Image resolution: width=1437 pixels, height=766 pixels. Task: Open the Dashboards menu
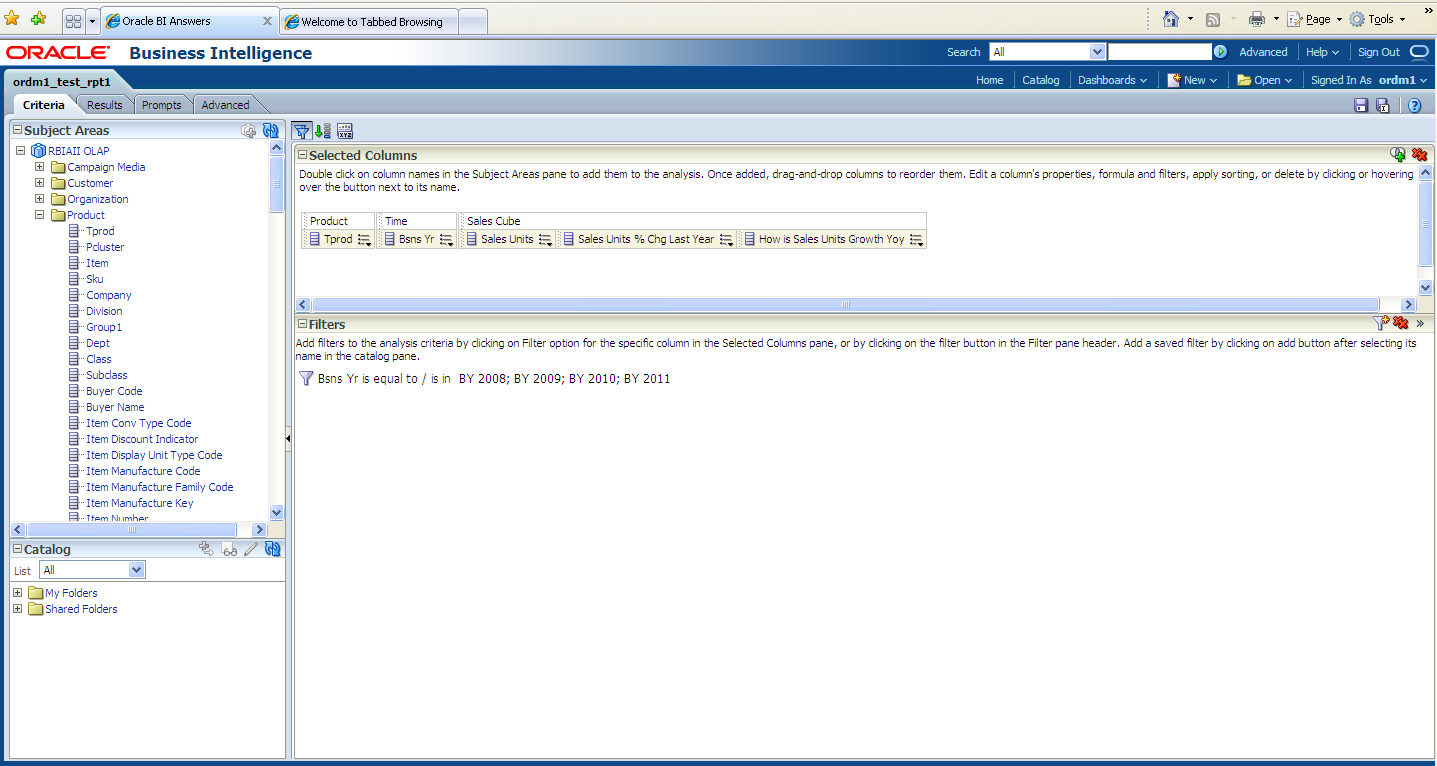pos(1112,80)
